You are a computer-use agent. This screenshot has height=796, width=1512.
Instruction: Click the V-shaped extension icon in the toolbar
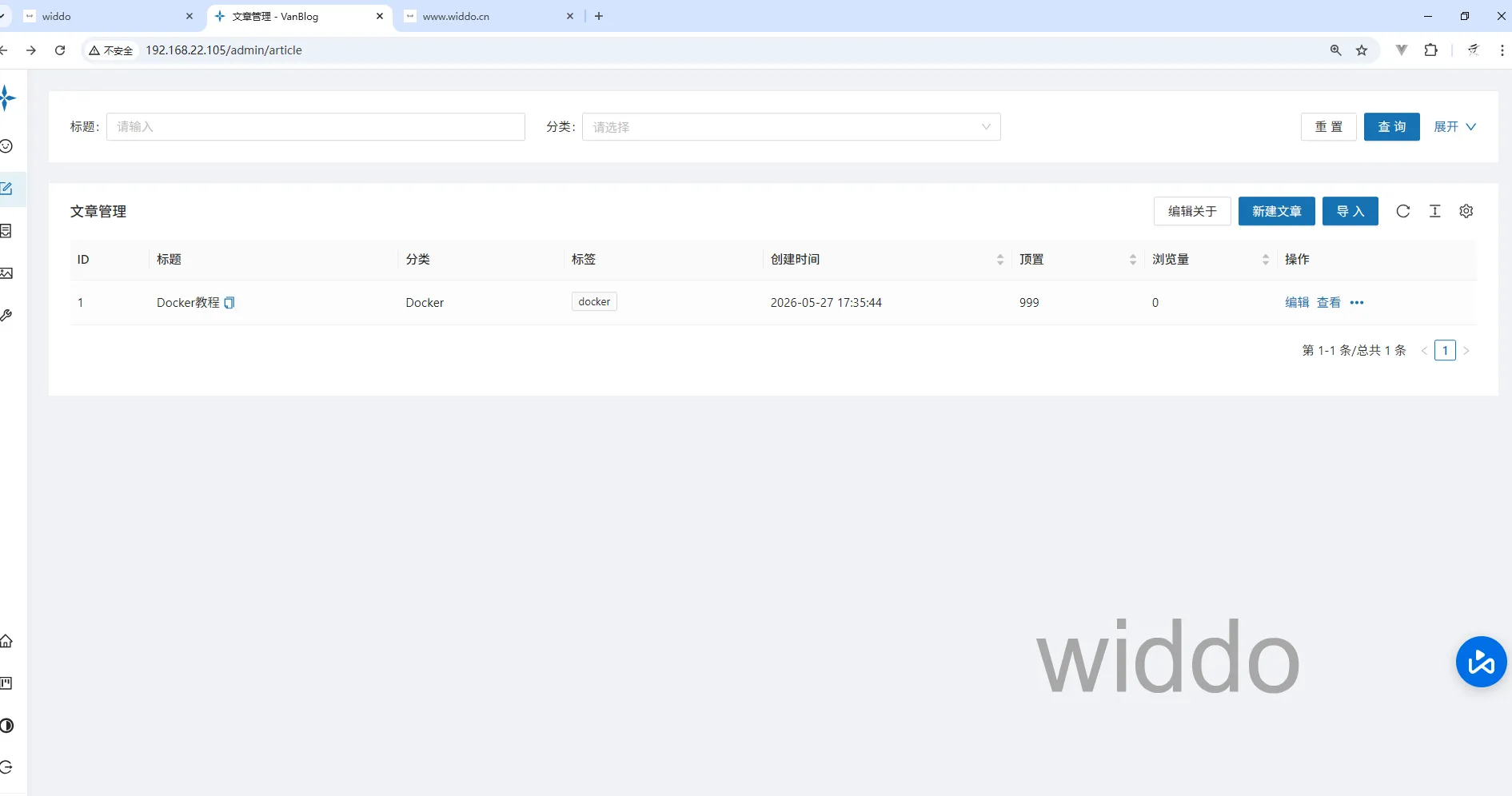pyautogui.click(x=1402, y=50)
